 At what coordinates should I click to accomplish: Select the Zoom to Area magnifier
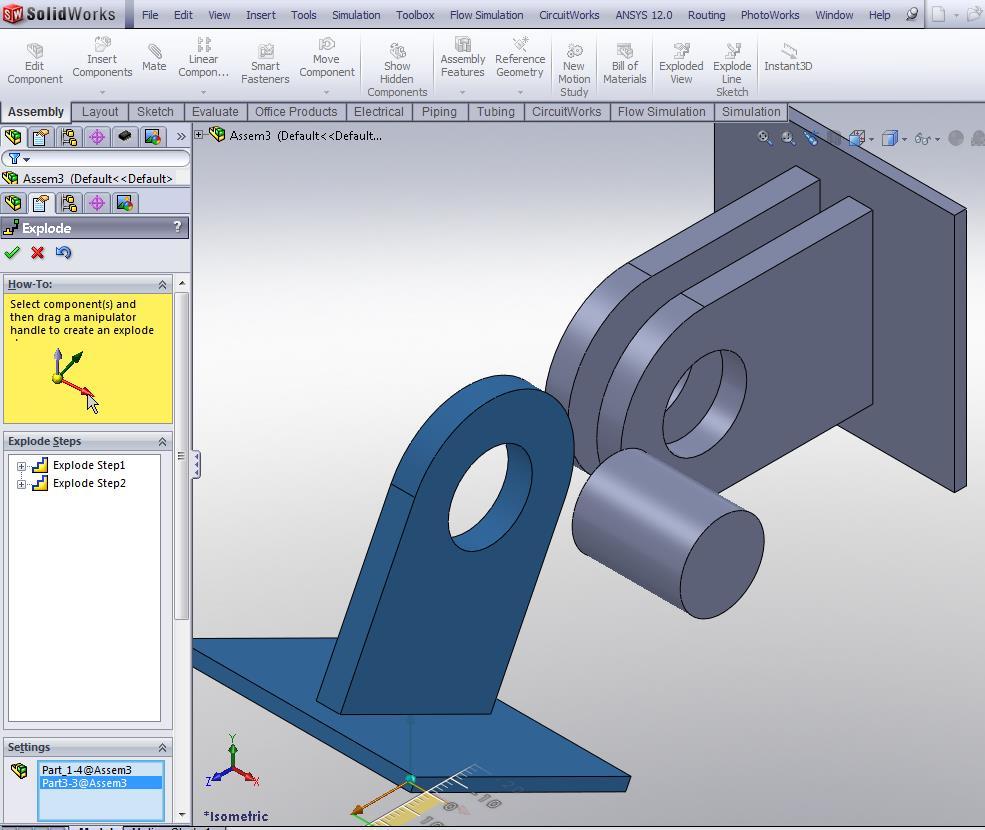click(x=788, y=138)
